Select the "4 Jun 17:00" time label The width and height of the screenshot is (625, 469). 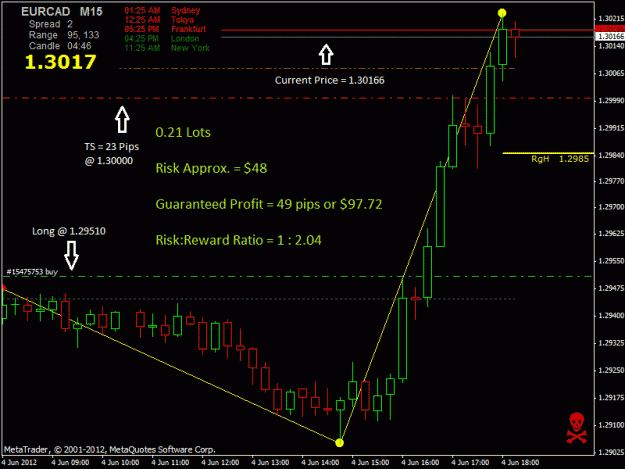pos(470,462)
